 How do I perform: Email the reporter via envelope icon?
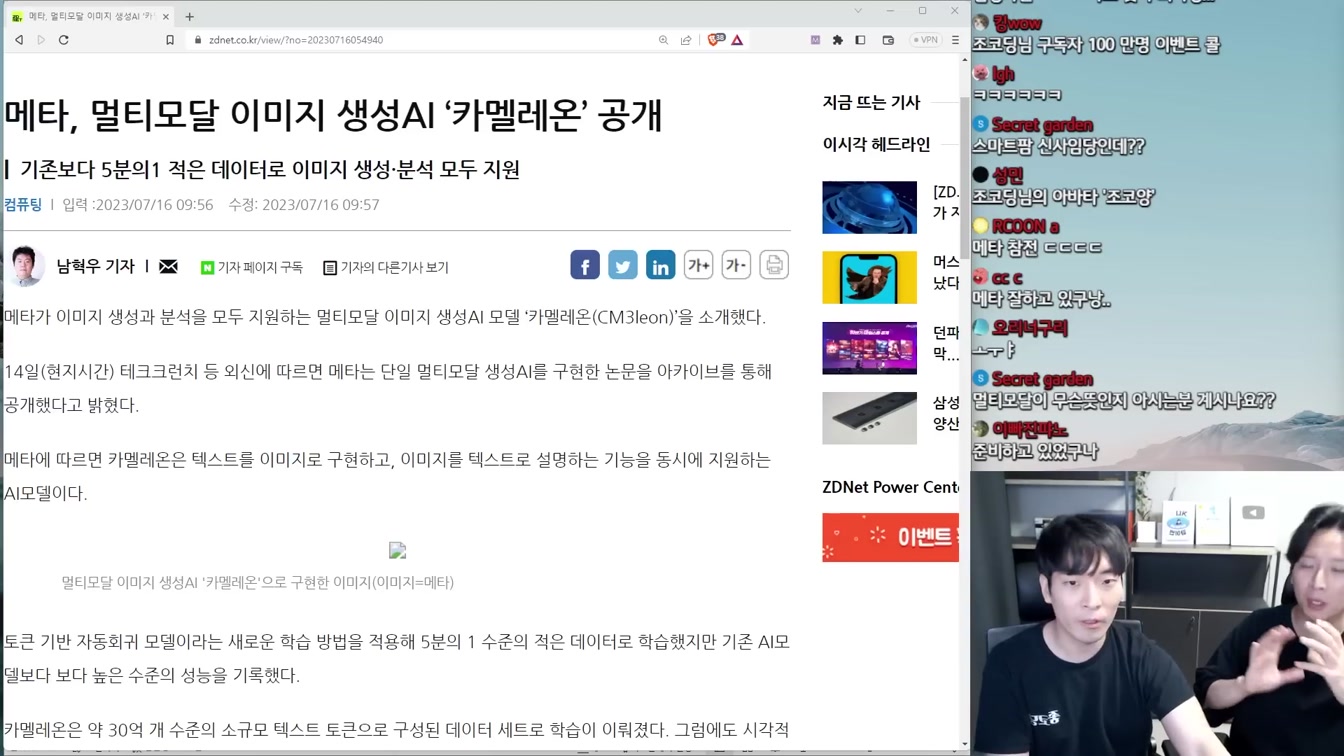pos(168,266)
